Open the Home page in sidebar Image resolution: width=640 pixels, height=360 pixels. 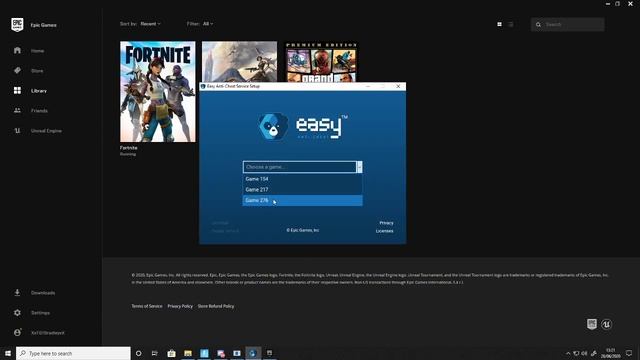[x=37, y=51]
